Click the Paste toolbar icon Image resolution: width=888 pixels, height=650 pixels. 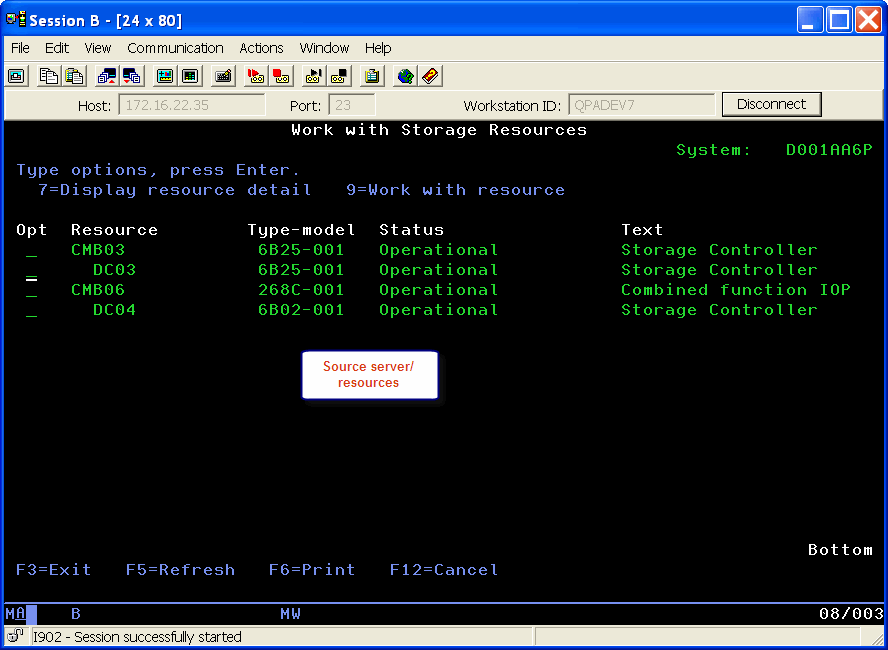coord(74,76)
